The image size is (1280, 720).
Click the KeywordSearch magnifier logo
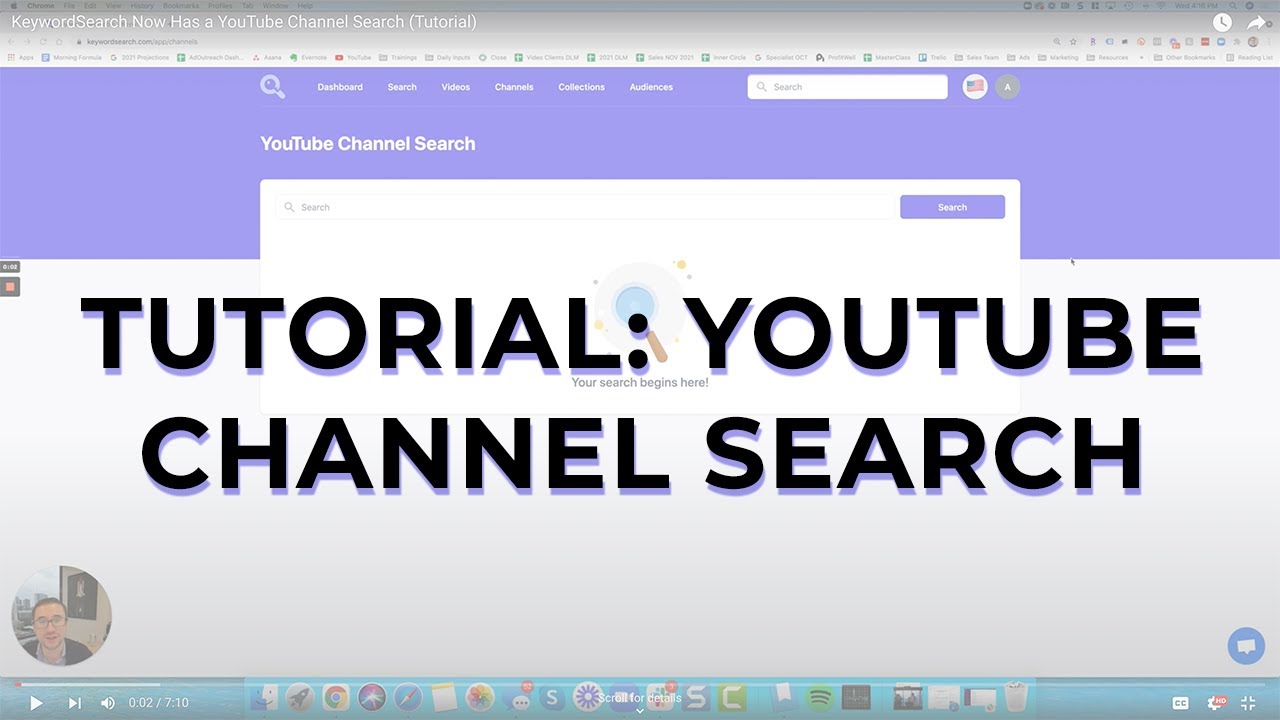pos(272,87)
